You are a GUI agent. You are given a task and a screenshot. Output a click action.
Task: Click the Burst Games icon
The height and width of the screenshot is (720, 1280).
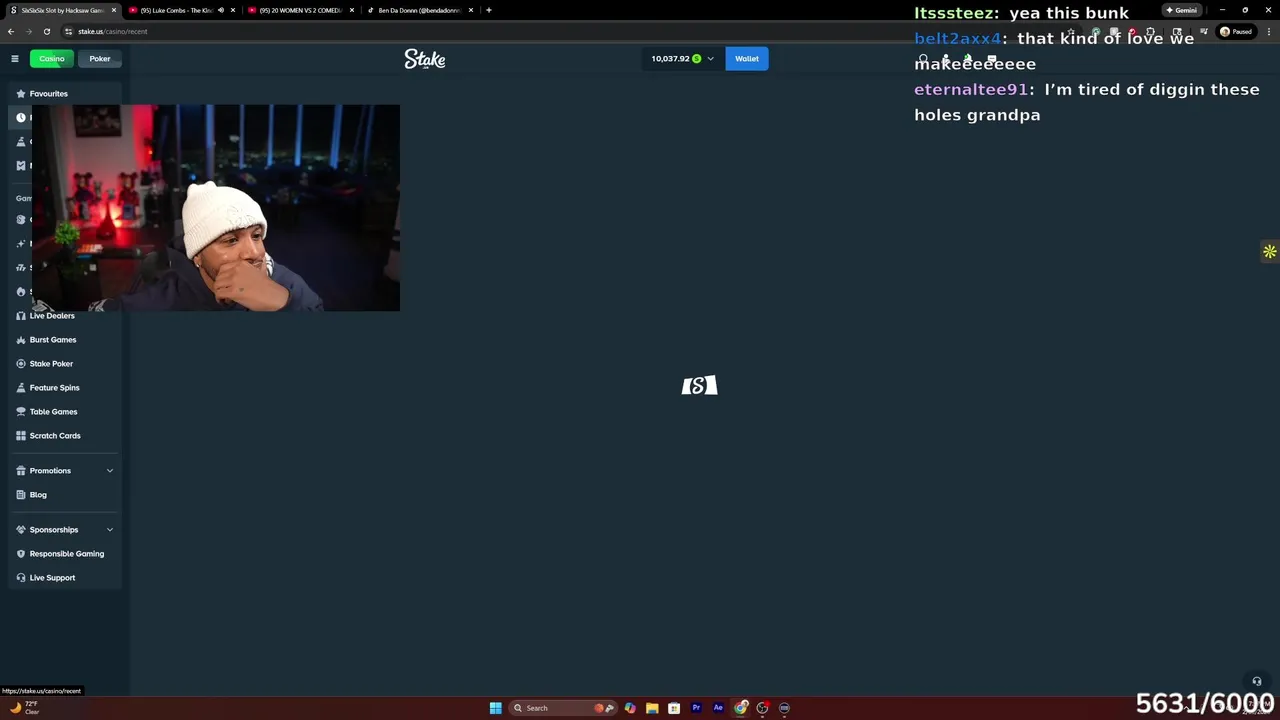tap(21, 340)
